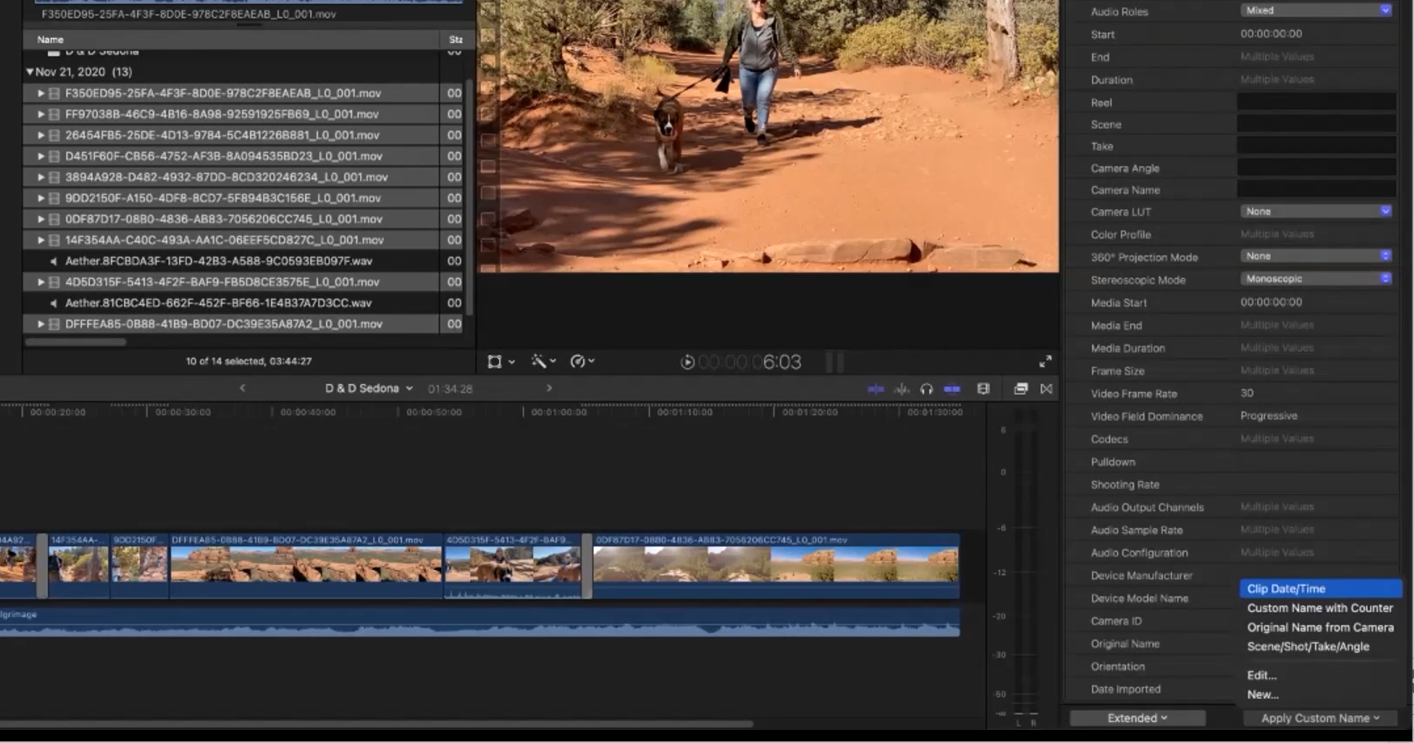Open the Stereoscopic Mode Monoscopic dropdown
The width and height of the screenshot is (1414, 743).
(x=1316, y=280)
